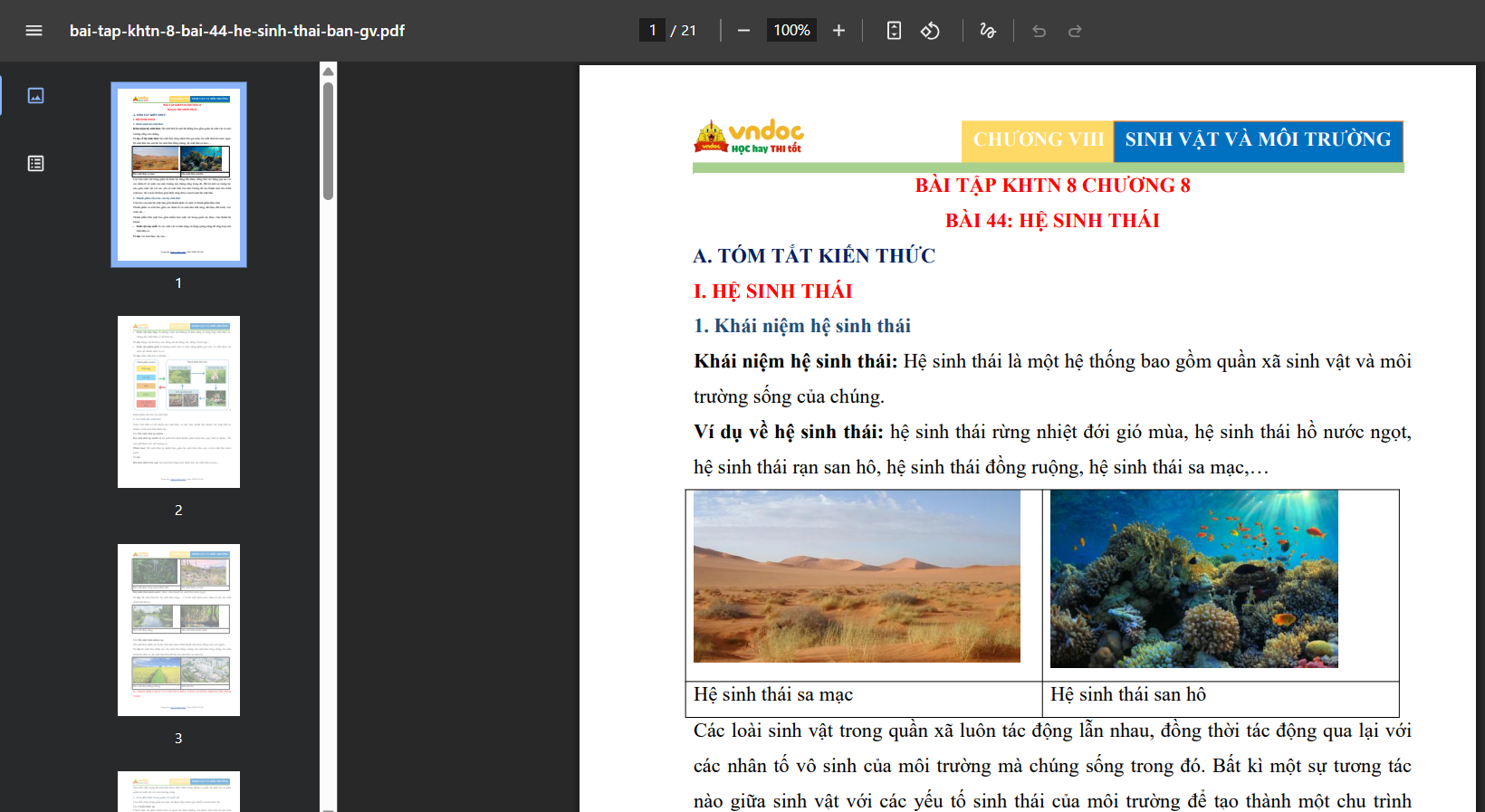Image resolution: width=1485 pixels, height=812 pixels.
Task: Click the file name bai-tap-khtn-8-bai-44 title
Action: (x=237, y=31)
